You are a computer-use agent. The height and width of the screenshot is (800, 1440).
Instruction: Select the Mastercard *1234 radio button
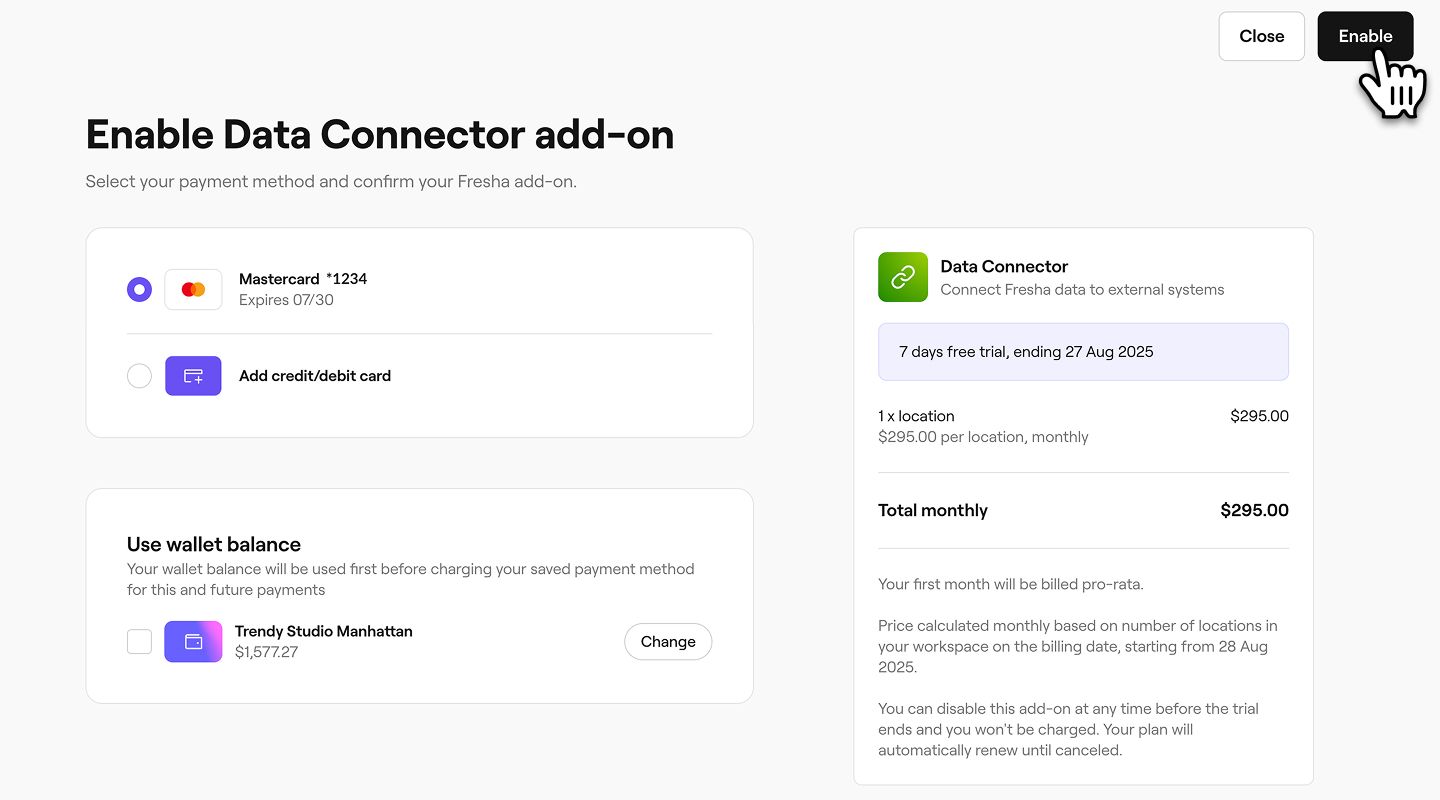coord(140,289)
